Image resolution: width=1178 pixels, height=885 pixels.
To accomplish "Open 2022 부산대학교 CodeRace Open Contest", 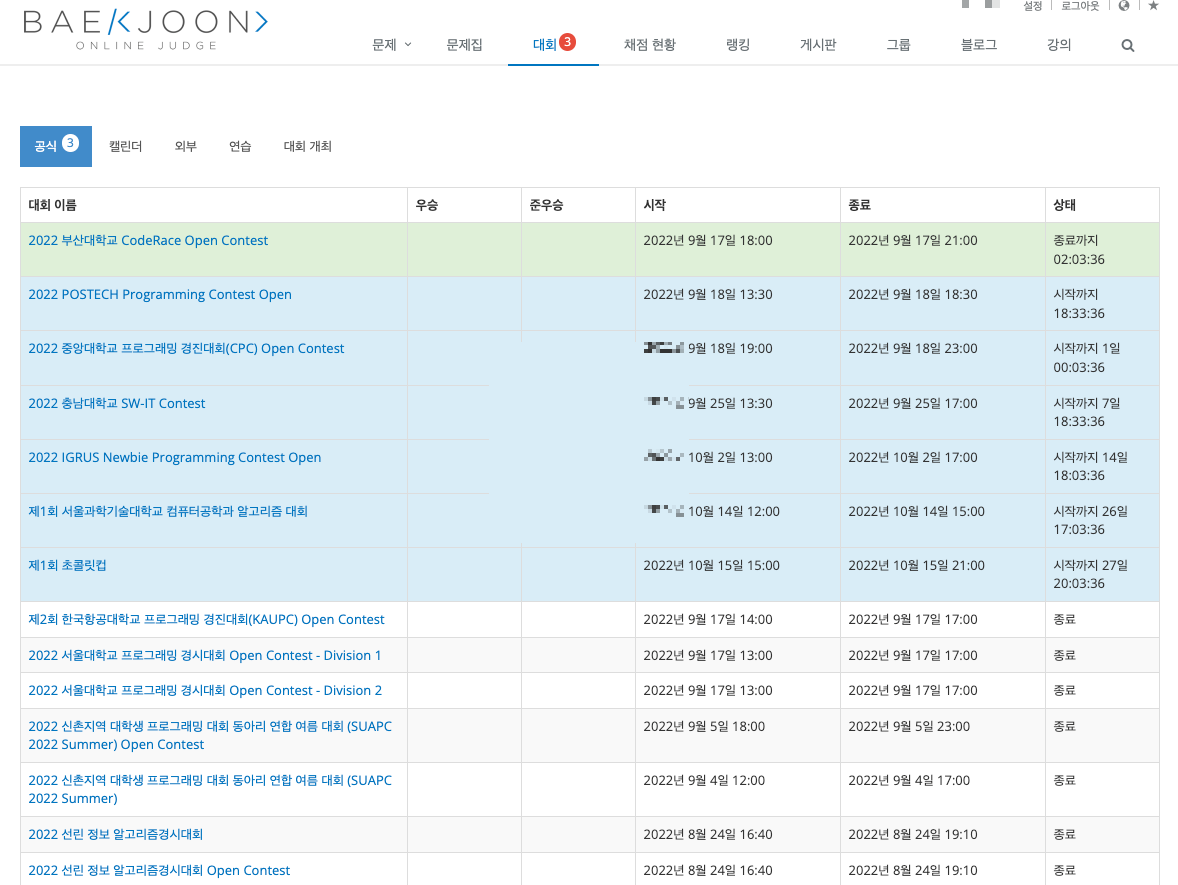I will (x=148, y=240).
